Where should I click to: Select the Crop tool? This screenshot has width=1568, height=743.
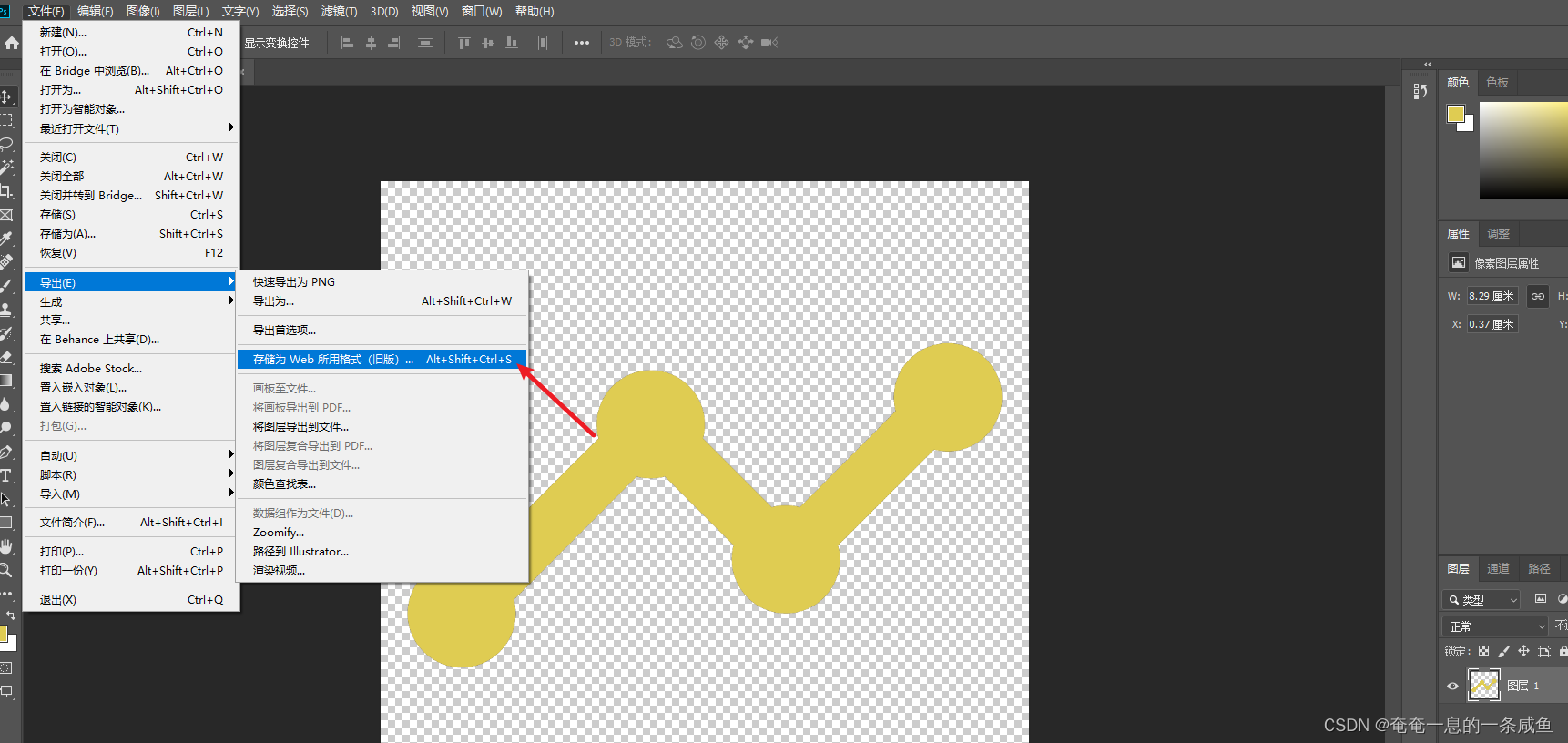point(6,191)
